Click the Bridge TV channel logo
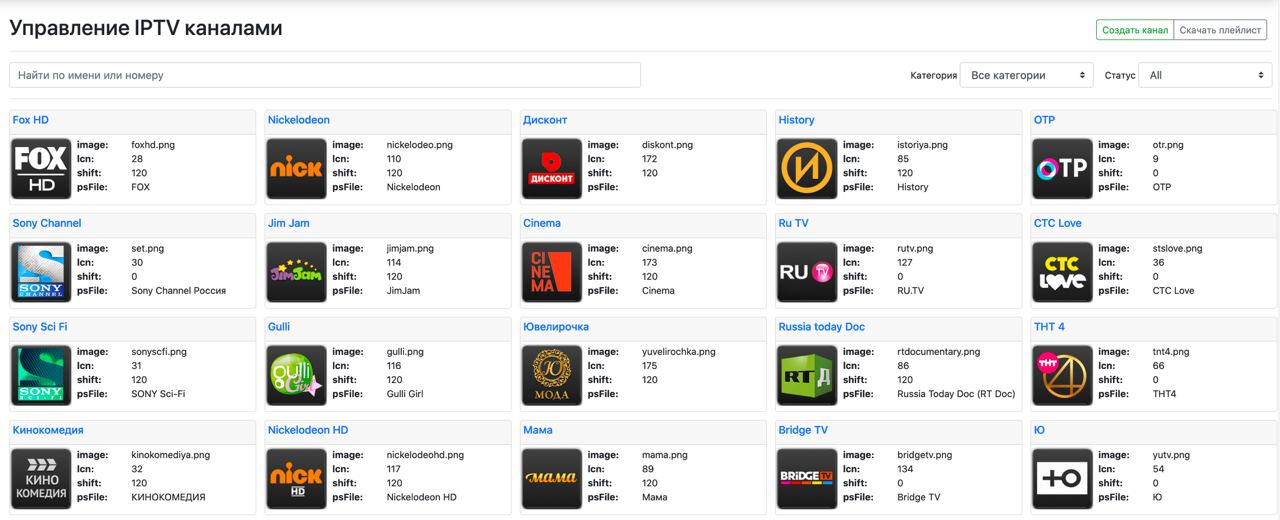 coord(807,480)
